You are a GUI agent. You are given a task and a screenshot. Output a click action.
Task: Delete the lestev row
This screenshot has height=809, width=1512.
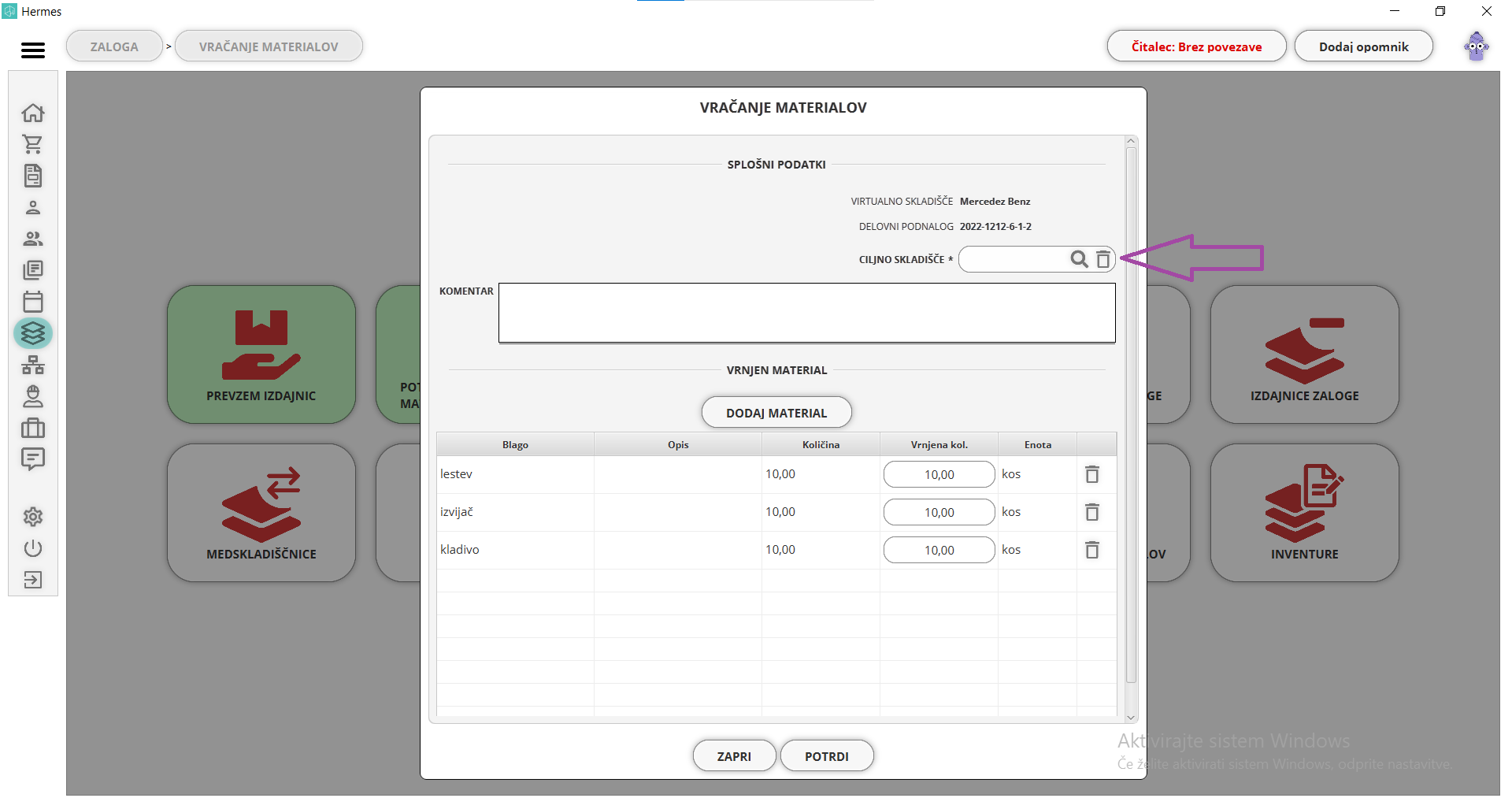click(1092, 474)
